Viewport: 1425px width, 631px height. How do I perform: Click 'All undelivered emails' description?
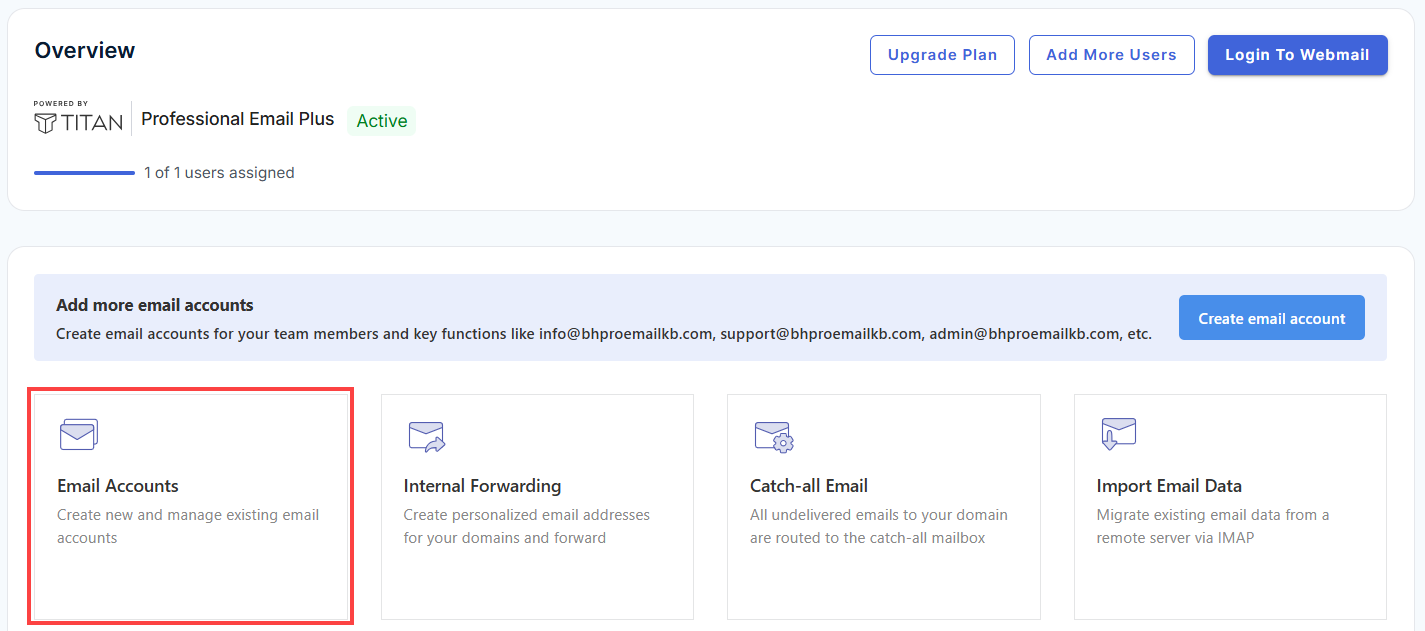(x=879, y=526)
